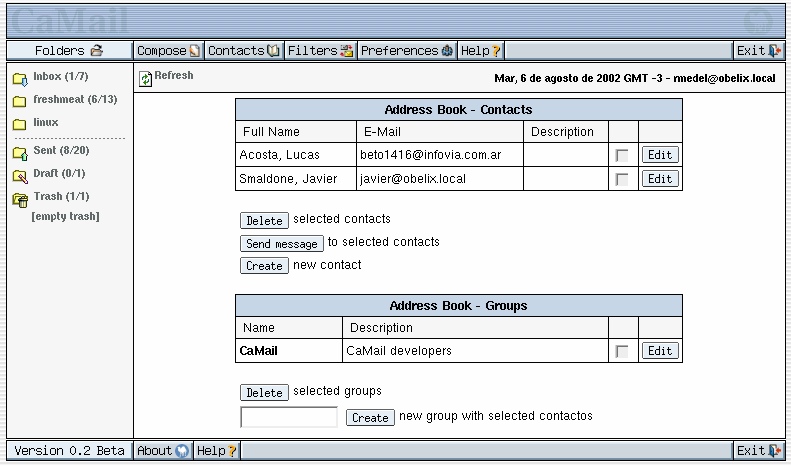Tick the CaMail group checkbox

pyautogui.click(x=622, y=351)
